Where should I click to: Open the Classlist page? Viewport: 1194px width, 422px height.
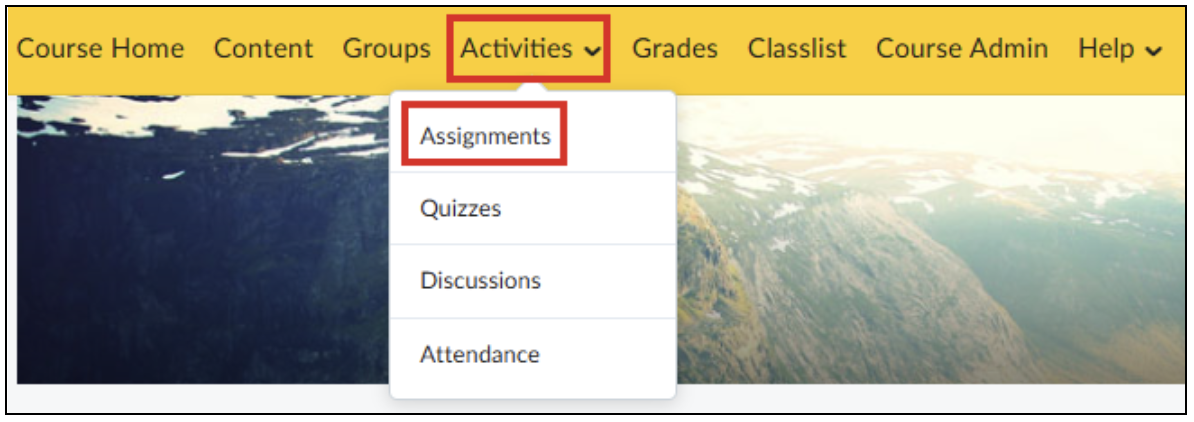coord(797,49)
